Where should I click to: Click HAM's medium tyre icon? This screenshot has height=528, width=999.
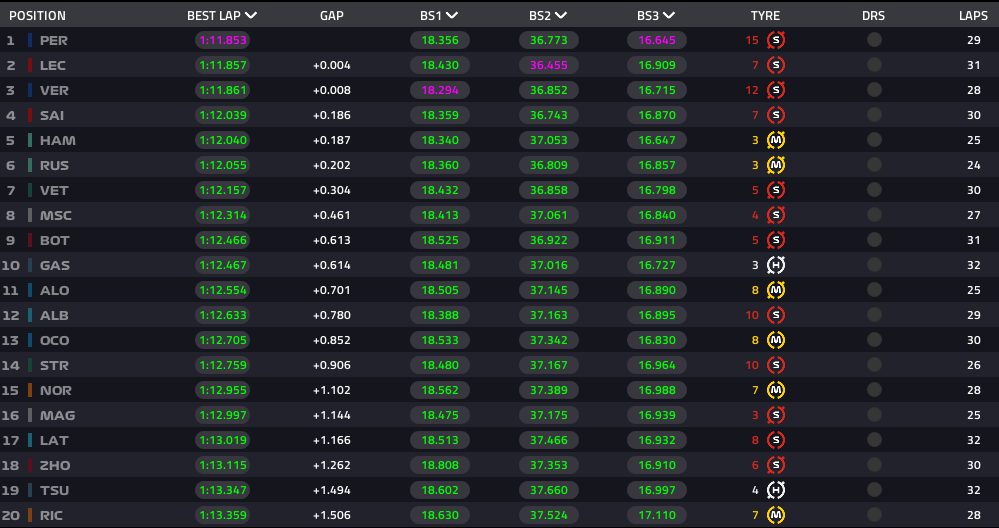tap(775, 140)
